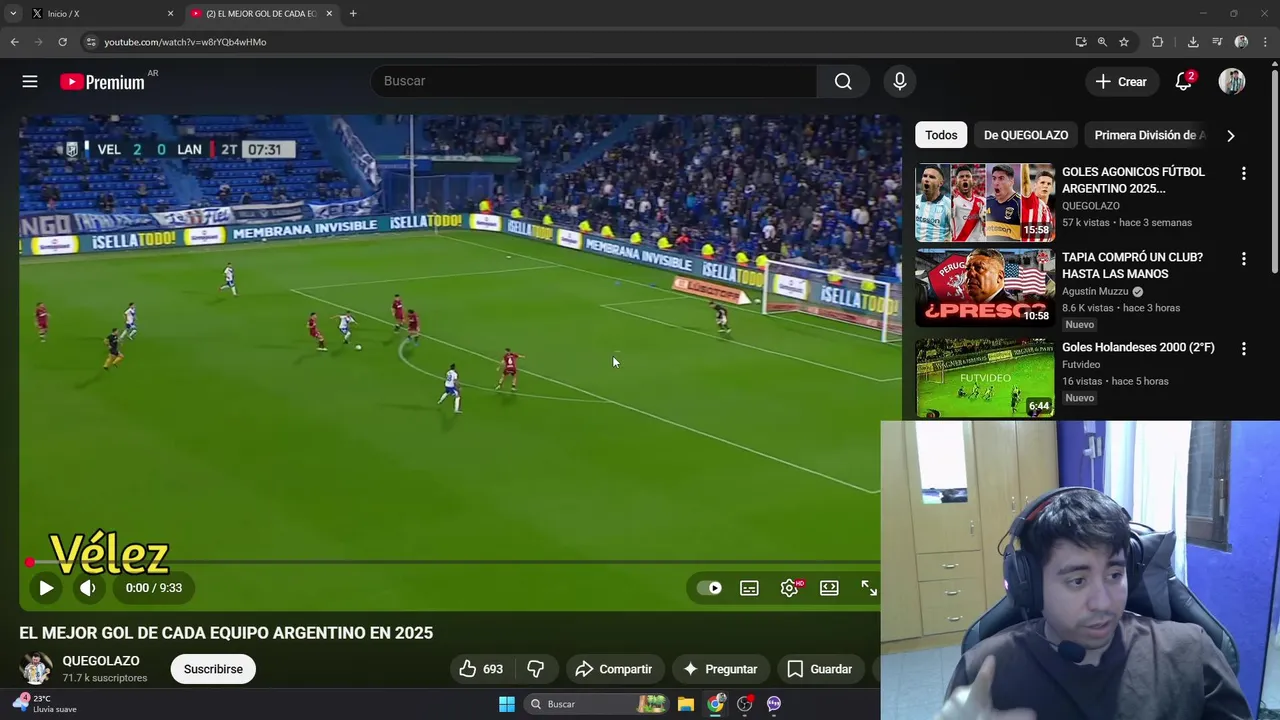Open the Goles Agonicos video thumbnail
The width and height of the screenshot is (1280, 720).
pos(985,202)
